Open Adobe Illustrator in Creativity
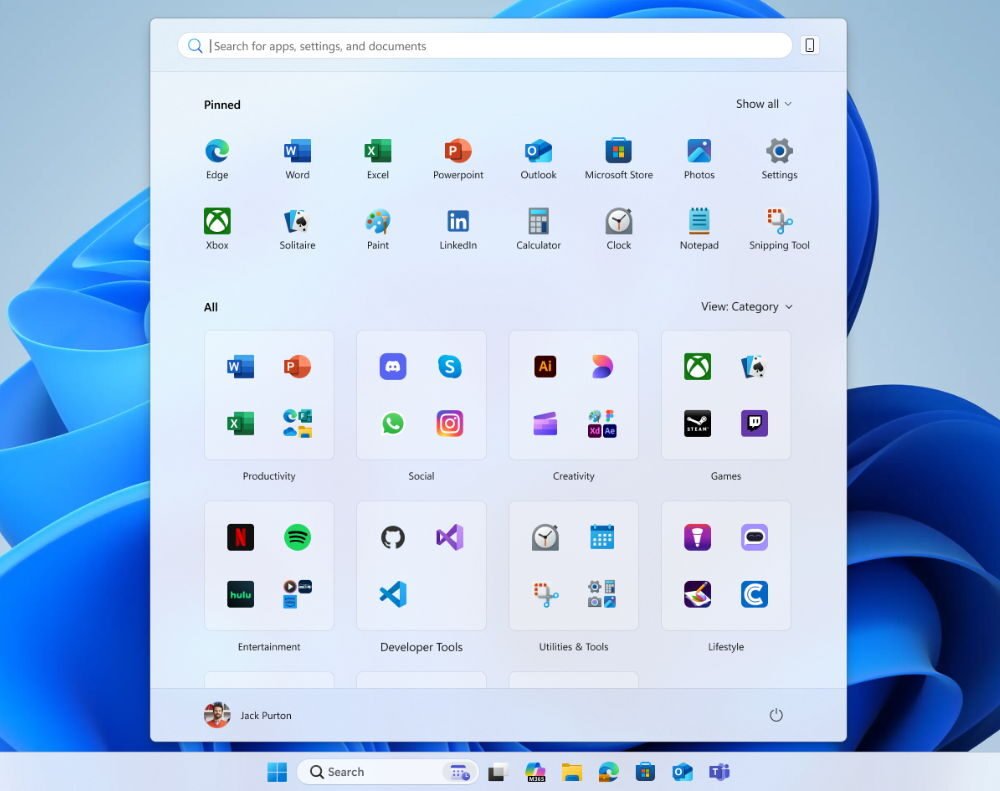1000x791 pixels. pyautogui.click(x=545, y=366)
